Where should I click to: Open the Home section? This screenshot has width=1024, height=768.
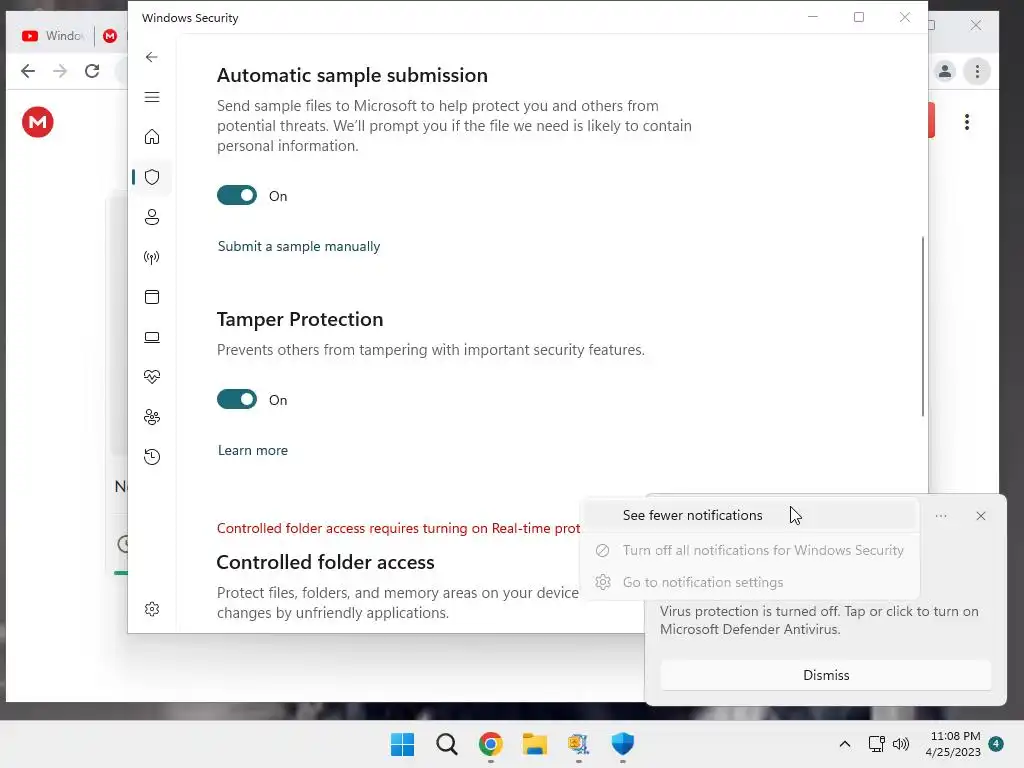(x=152, y=137)
